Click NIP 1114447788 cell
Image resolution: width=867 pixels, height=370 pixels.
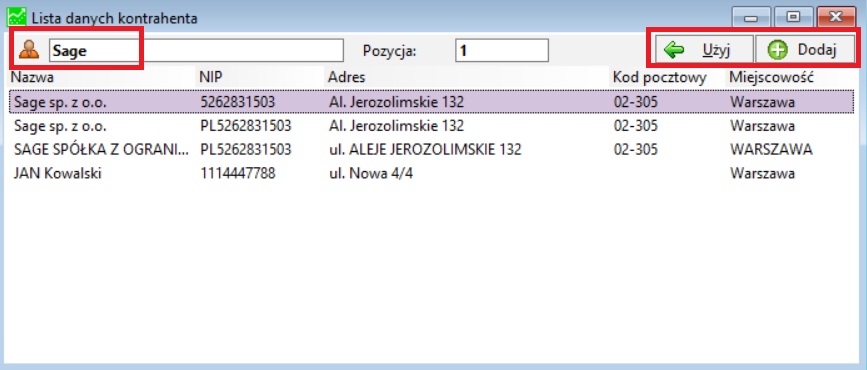coord(238,174)
